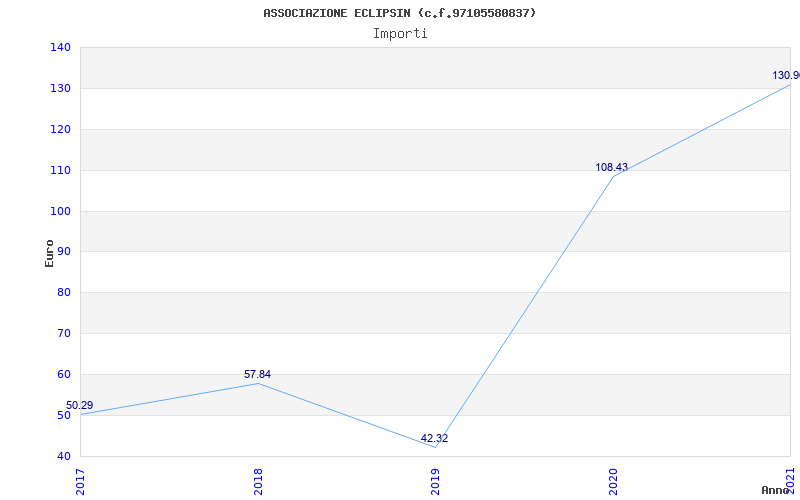Click the 90 y-axis tick label
Image resolution: width=800 pixels, height=500 pixels.
[x=64, y=252]
